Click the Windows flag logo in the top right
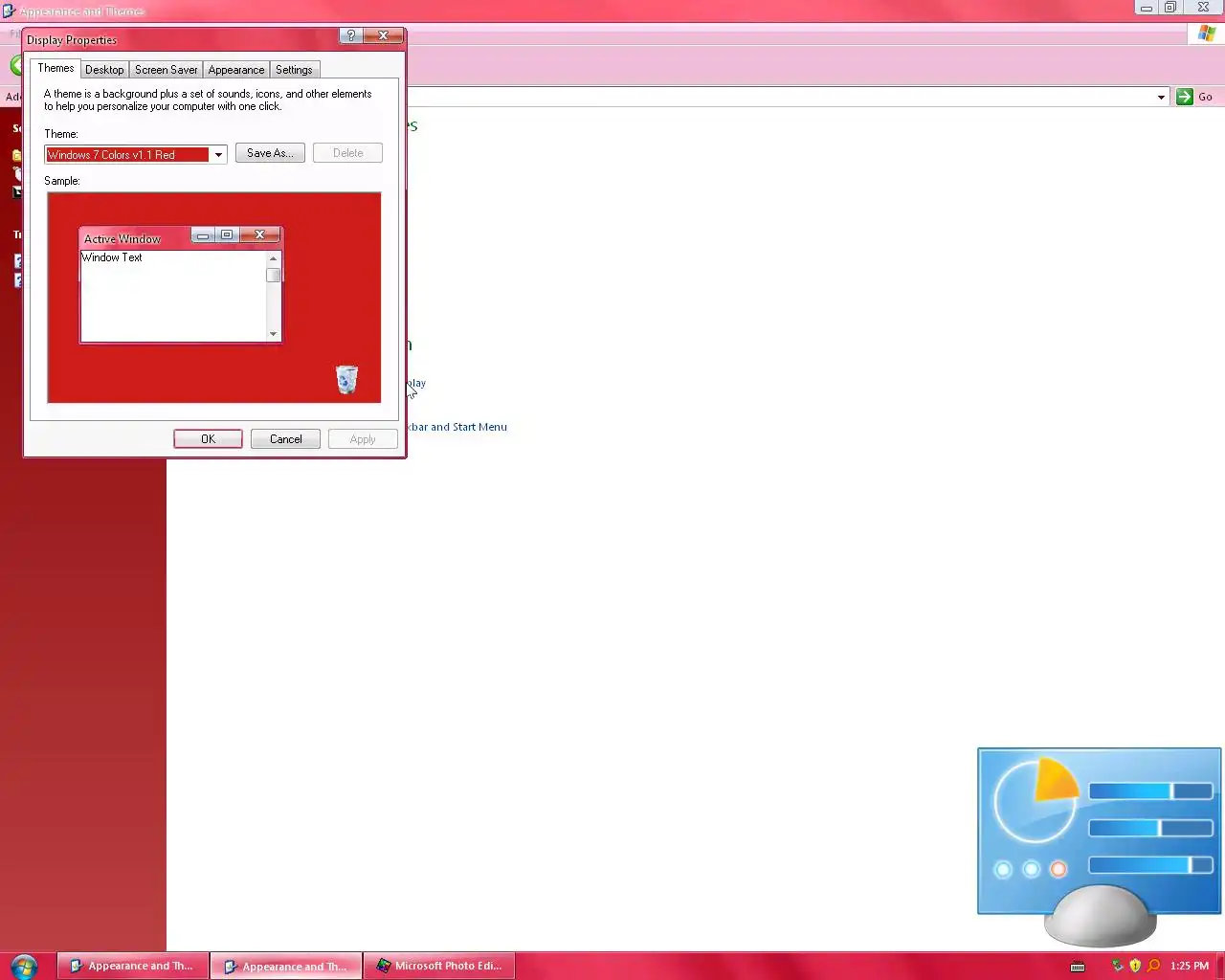Viewport: 1225px width, 980px height. pyautogui.click(x=1207, y=33)
